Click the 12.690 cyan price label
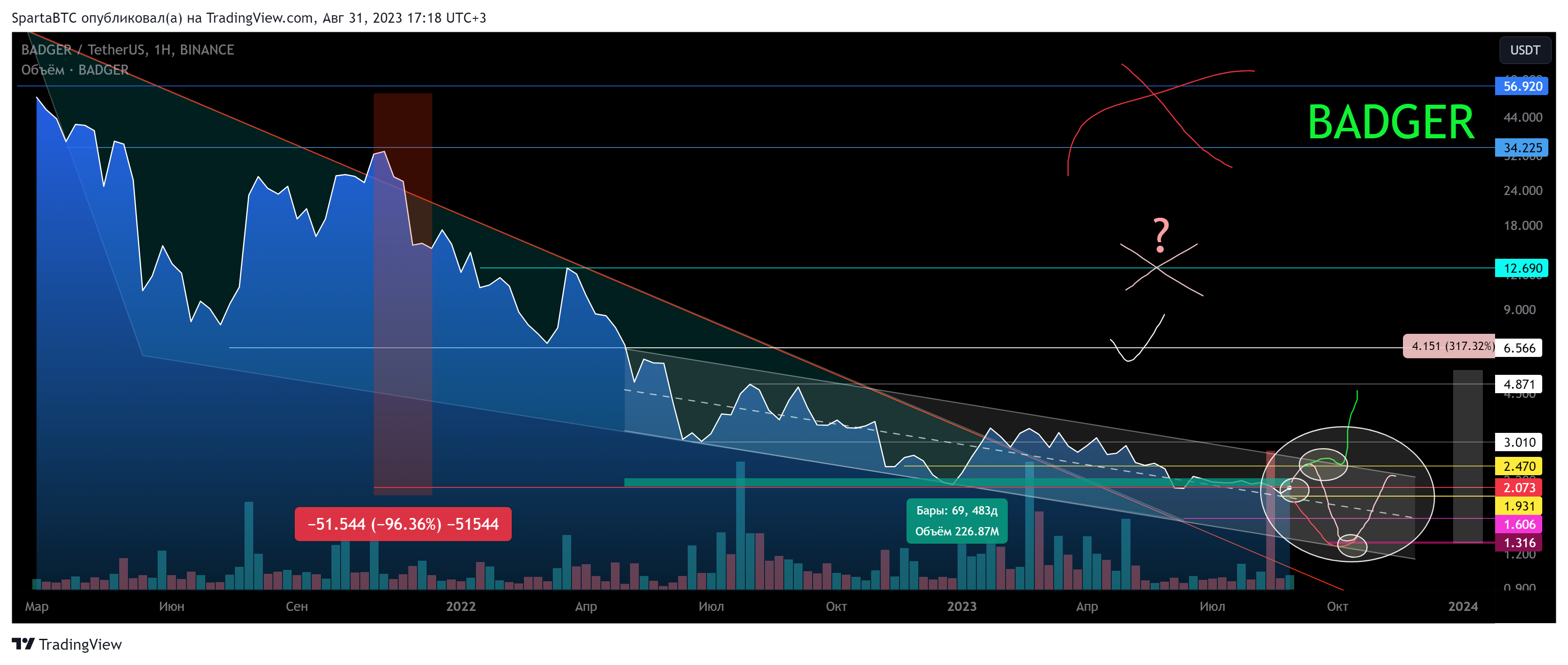This screenshot has height=665, width=1568. 1521,268
